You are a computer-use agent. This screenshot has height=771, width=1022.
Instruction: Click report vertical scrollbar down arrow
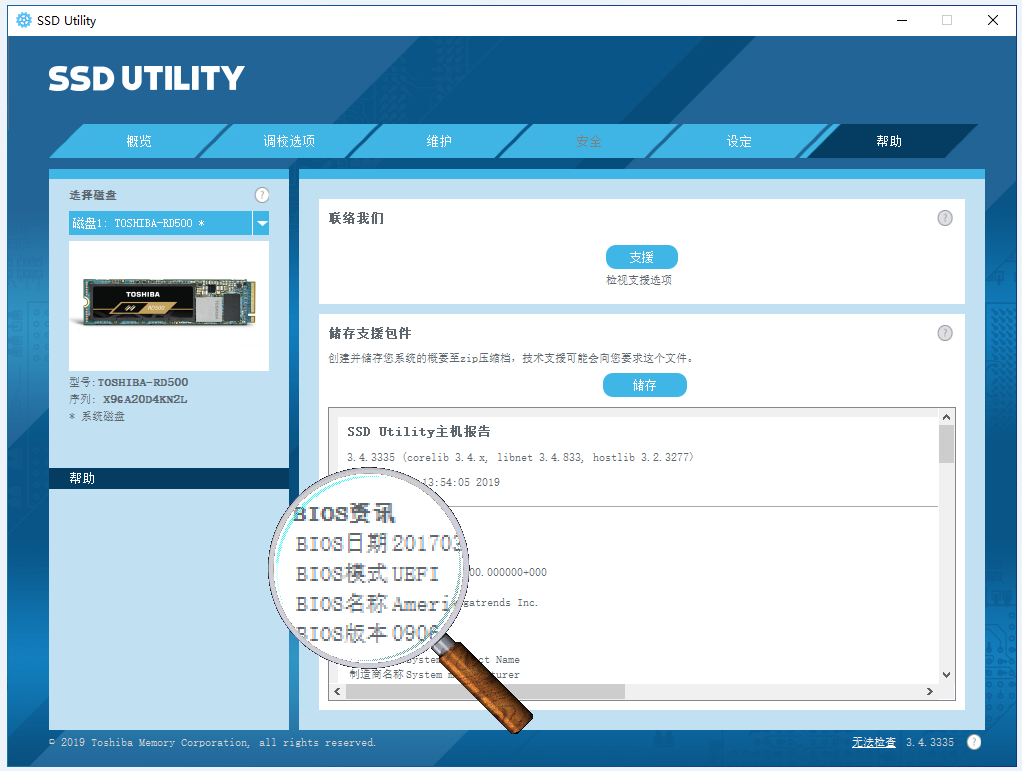click(946, 675)
